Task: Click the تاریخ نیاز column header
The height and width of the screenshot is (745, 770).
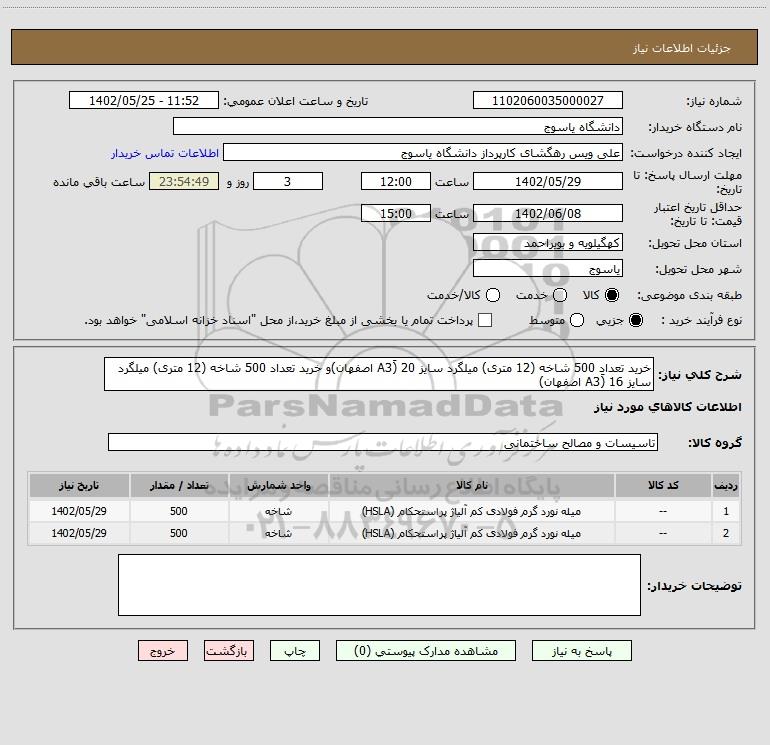Action: click(x=79, y=485)
